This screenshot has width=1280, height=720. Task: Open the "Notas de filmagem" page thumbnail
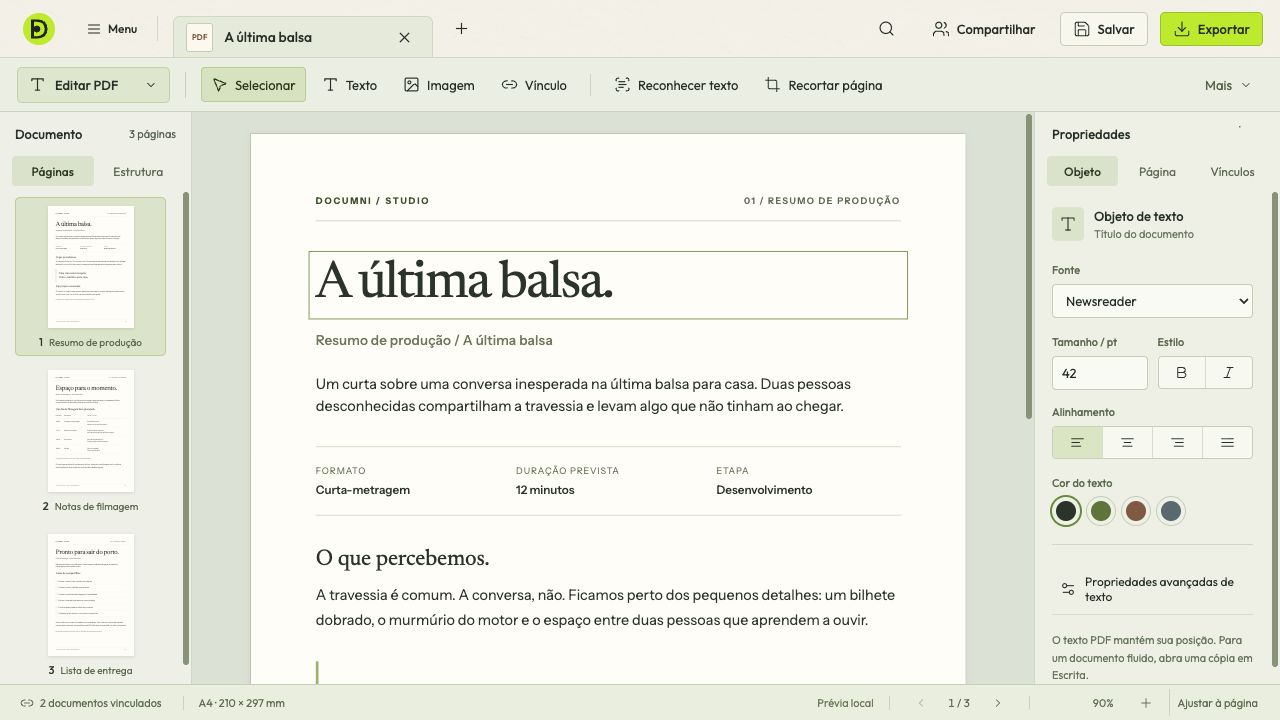(x=90, y=440)
